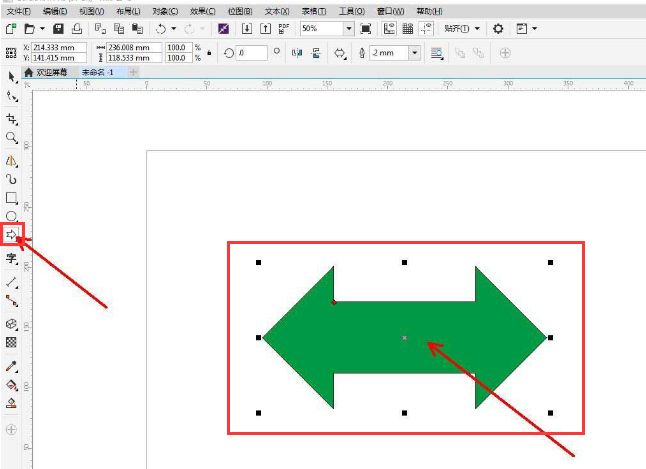This screenshot has height=469, width=646.
Task: Select the arrow shape tool in toolbox
Action: click(11, 234)
